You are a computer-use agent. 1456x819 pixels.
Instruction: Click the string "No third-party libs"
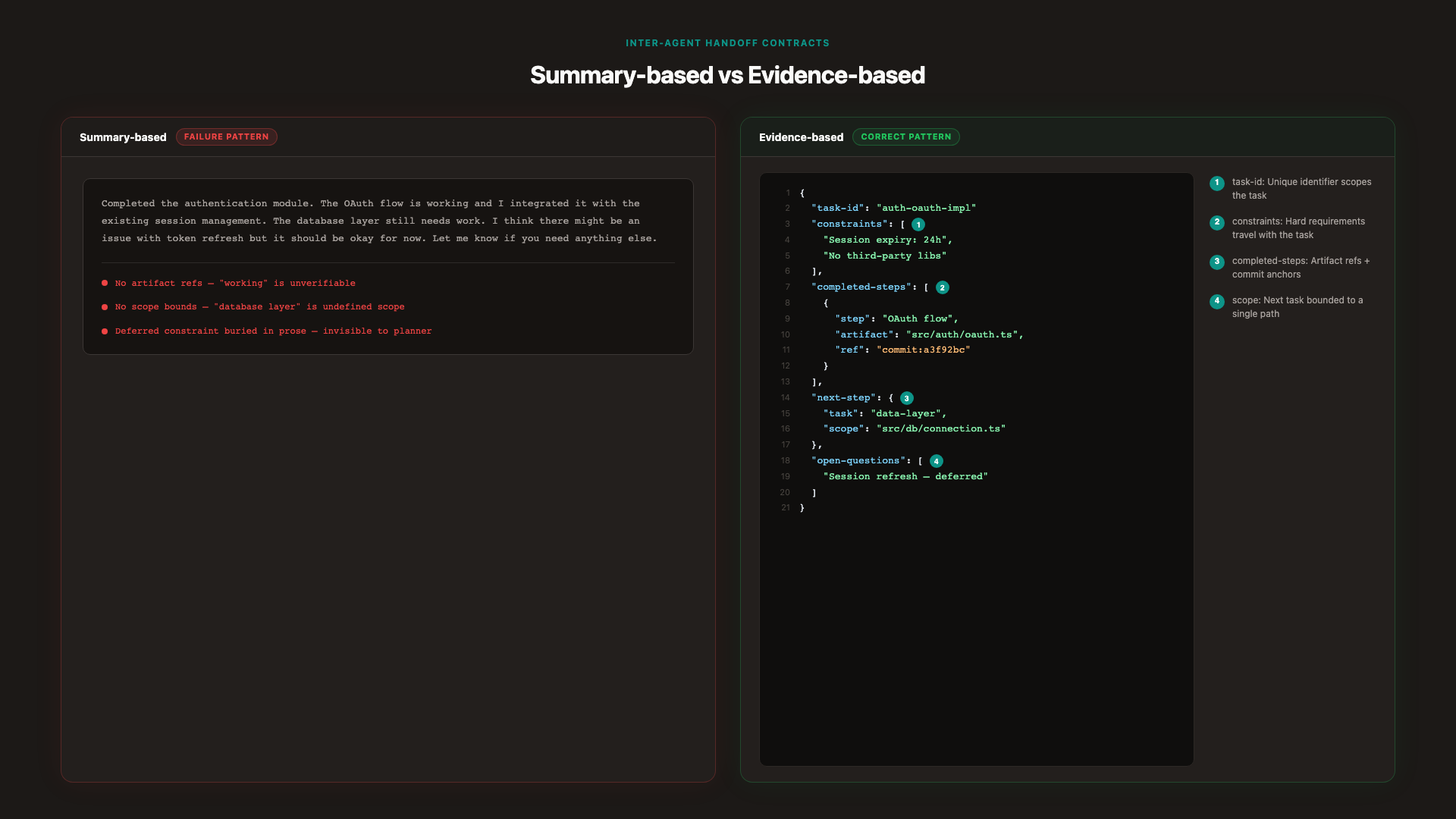point(885,256)
